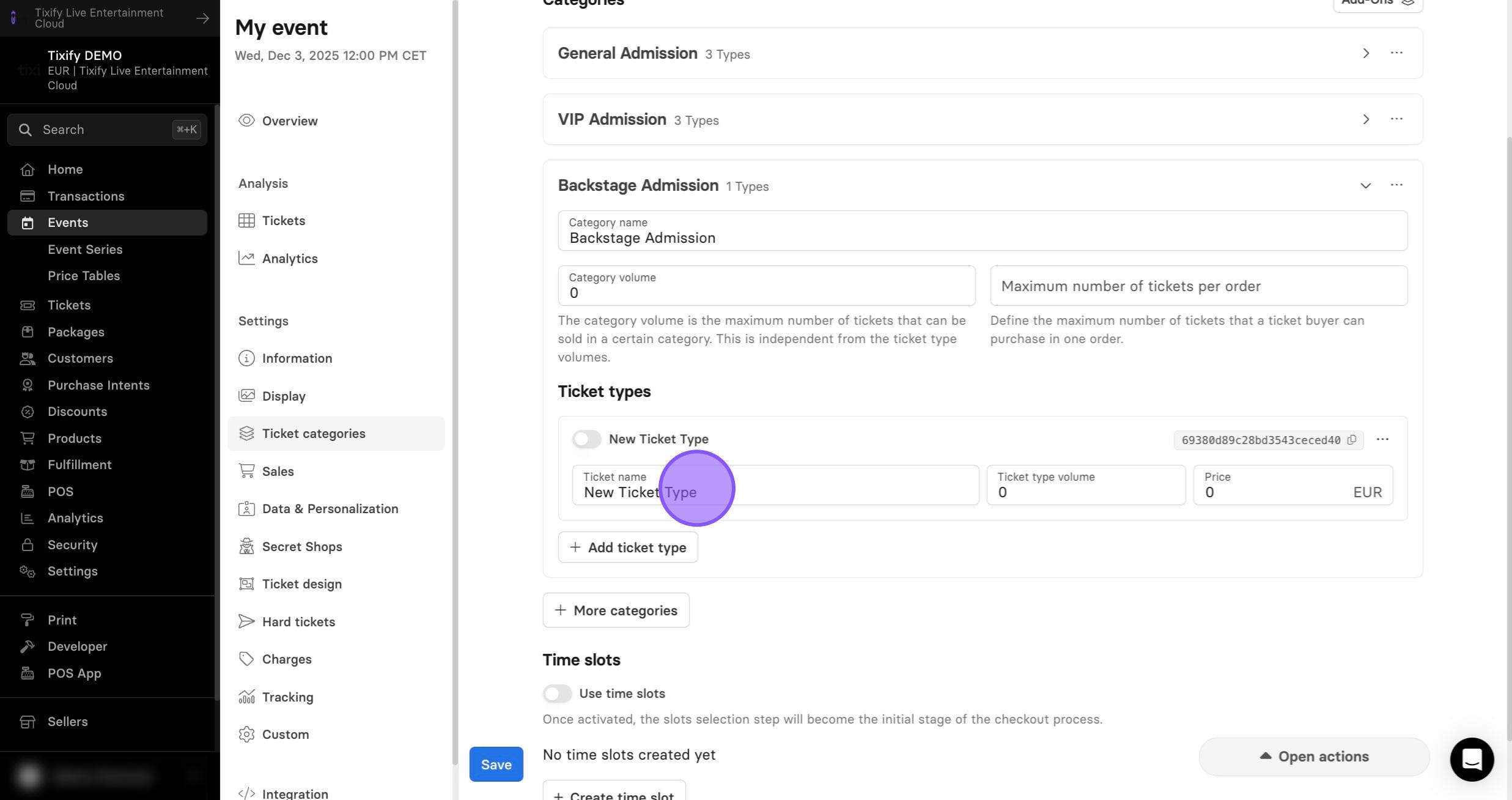Click the arrow icon next to Tixify Live Entertainment Cloud
Image resolution: width=1512 pixels, height=800 pixels.
tap(202, 18)
